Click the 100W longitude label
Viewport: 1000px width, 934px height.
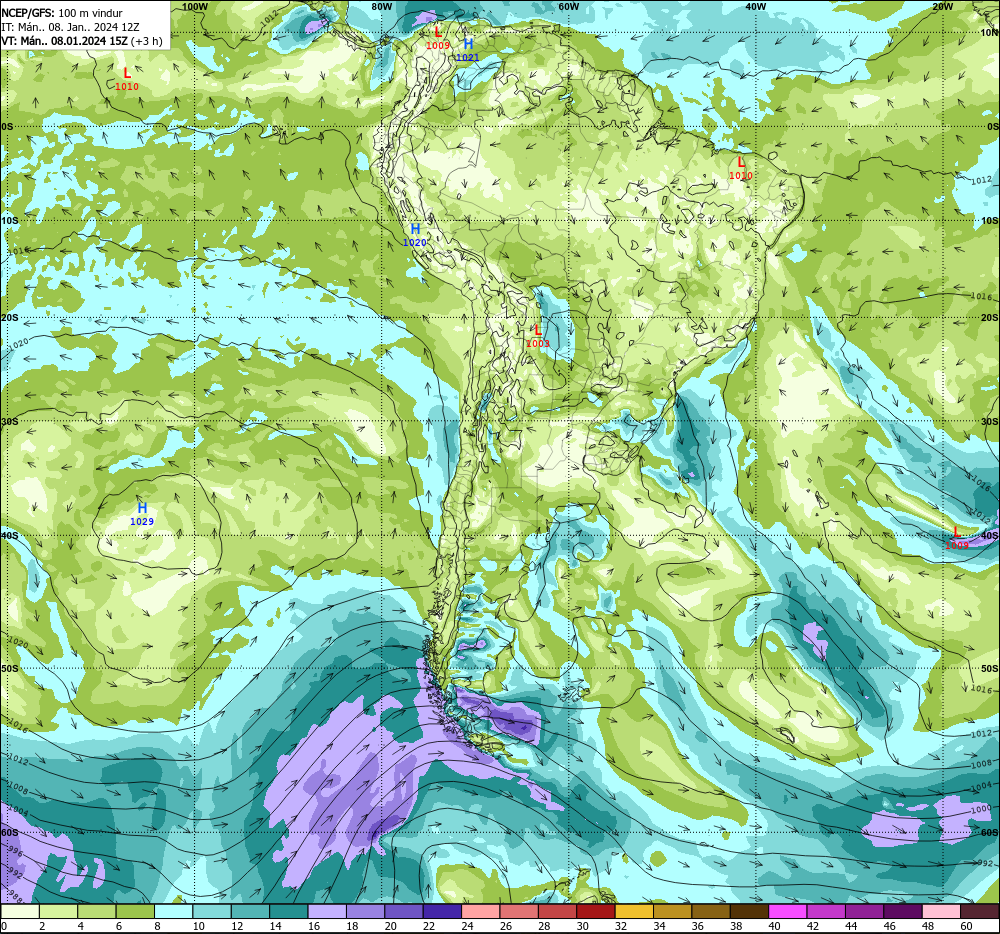(195, 6)
